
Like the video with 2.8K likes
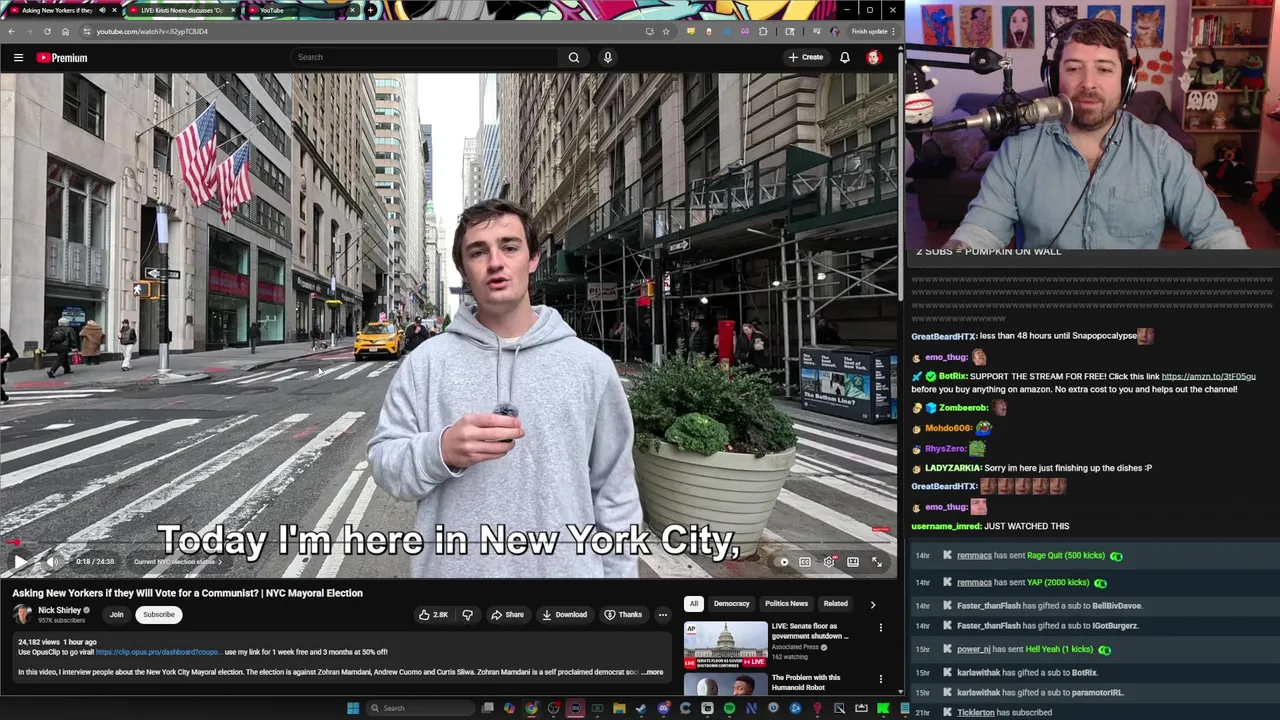(x=433, y=614)
